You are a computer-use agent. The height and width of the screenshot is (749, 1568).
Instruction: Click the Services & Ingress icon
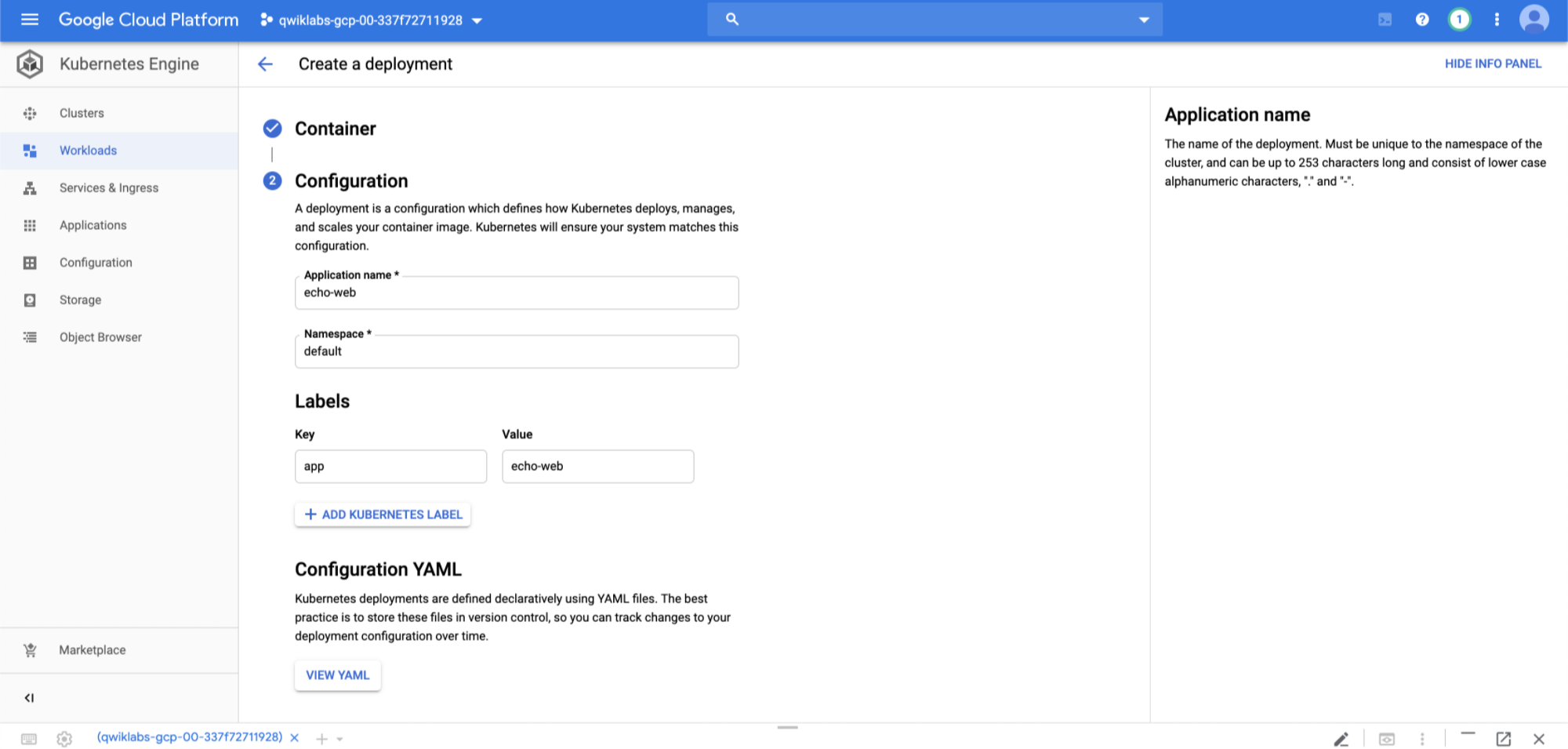tap(30, 188)
